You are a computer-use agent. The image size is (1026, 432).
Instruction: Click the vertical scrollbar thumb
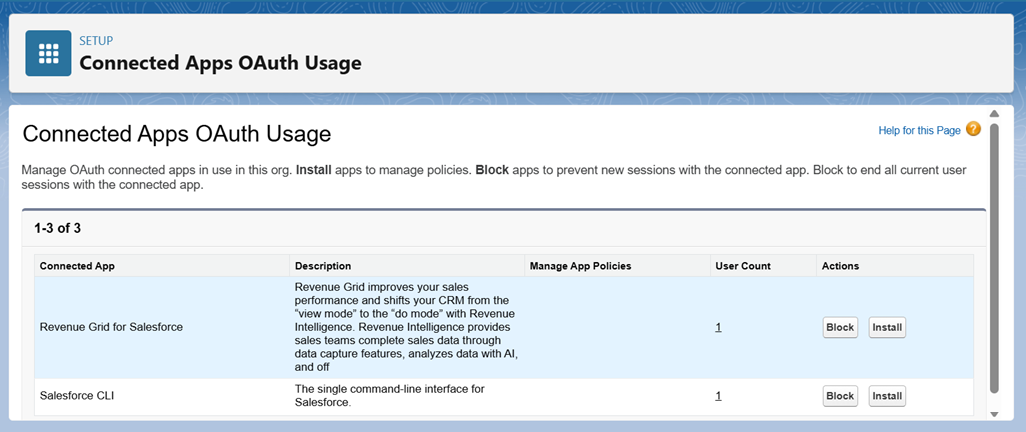point(994,258)
